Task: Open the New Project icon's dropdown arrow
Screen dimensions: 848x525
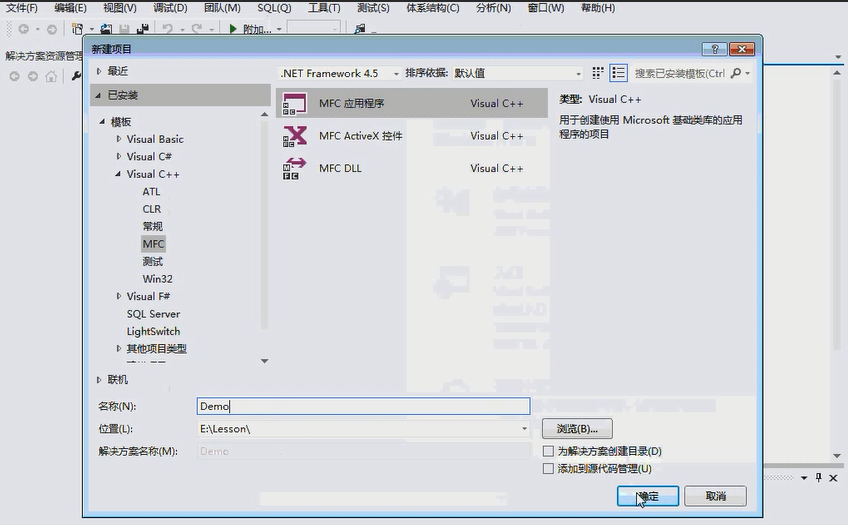Action: tap(91, 29)
